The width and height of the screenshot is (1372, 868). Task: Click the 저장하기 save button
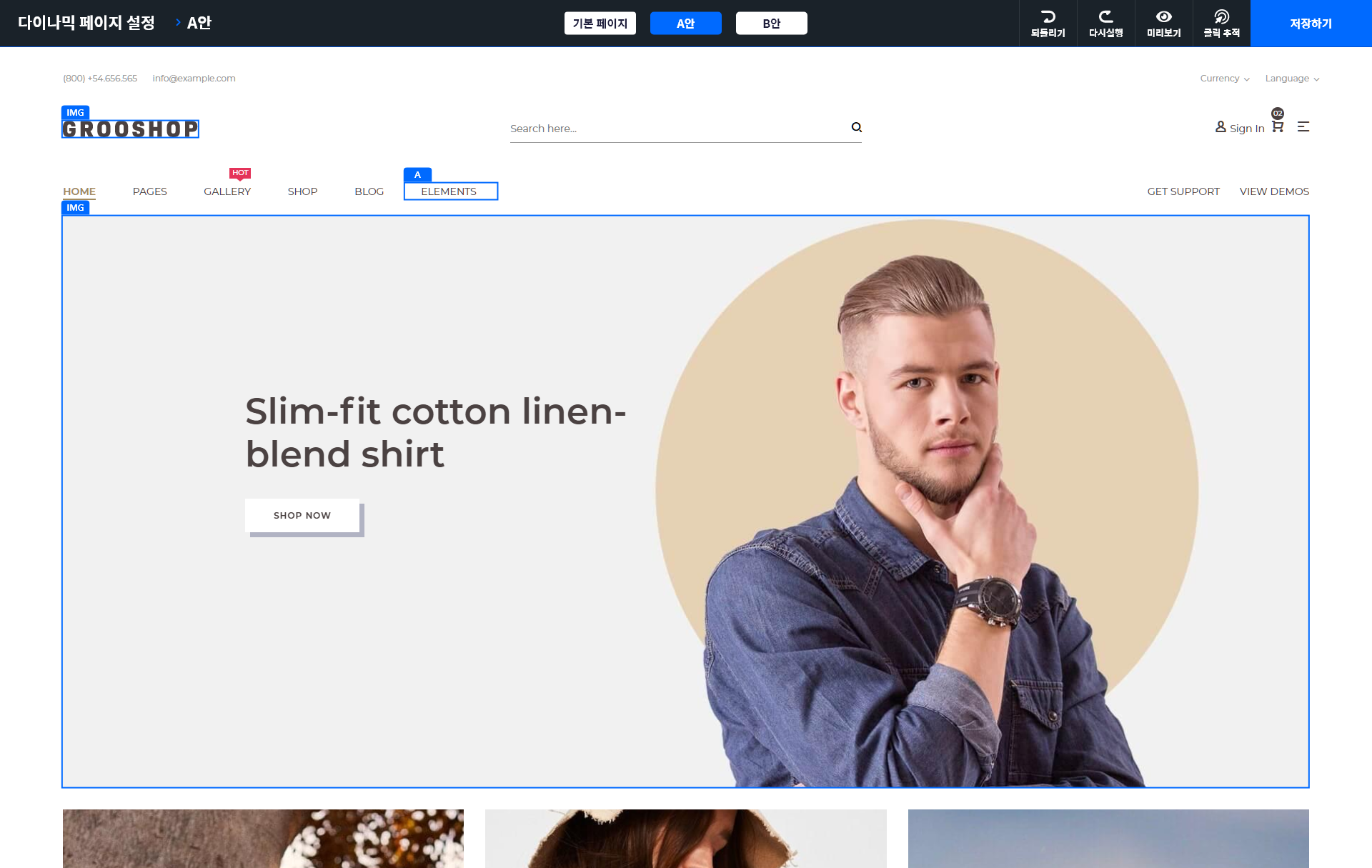tap(1311, 24)
